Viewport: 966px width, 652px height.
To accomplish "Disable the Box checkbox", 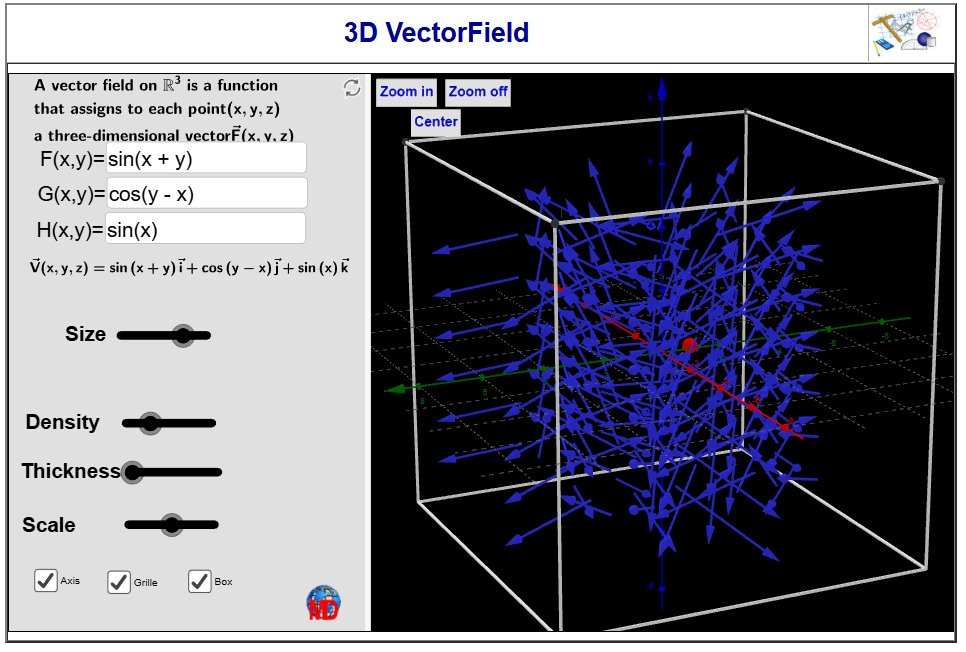I will (x=200, y=581).
